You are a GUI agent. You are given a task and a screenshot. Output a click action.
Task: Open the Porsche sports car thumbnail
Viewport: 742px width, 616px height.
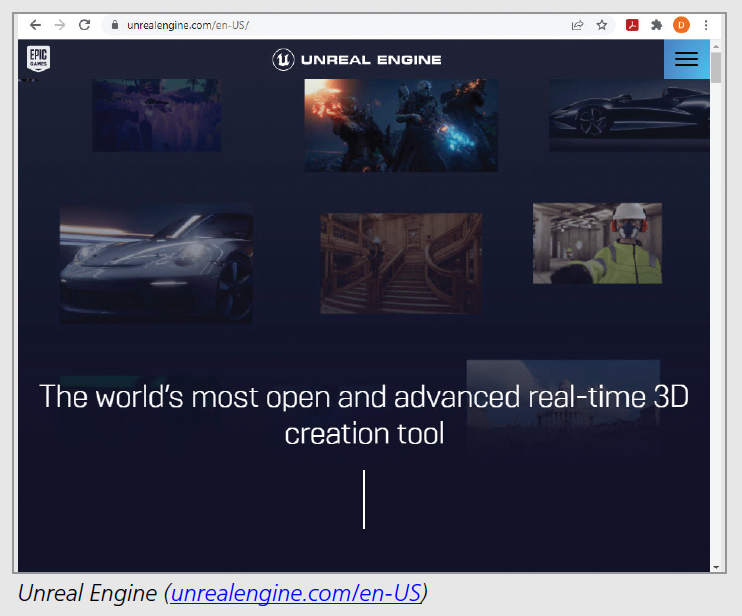pos(156,264)
